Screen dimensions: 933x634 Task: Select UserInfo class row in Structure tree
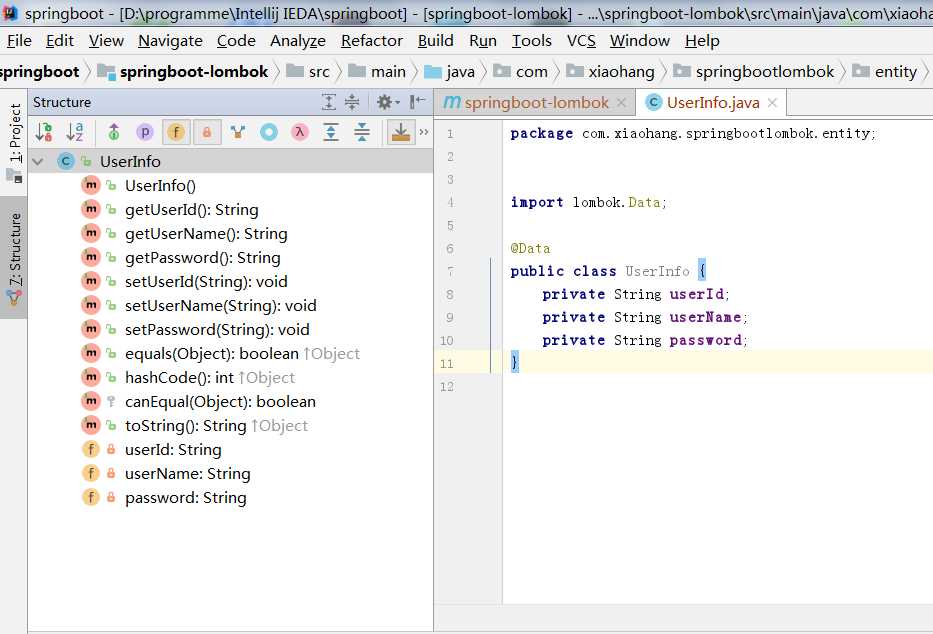(230, 161)
